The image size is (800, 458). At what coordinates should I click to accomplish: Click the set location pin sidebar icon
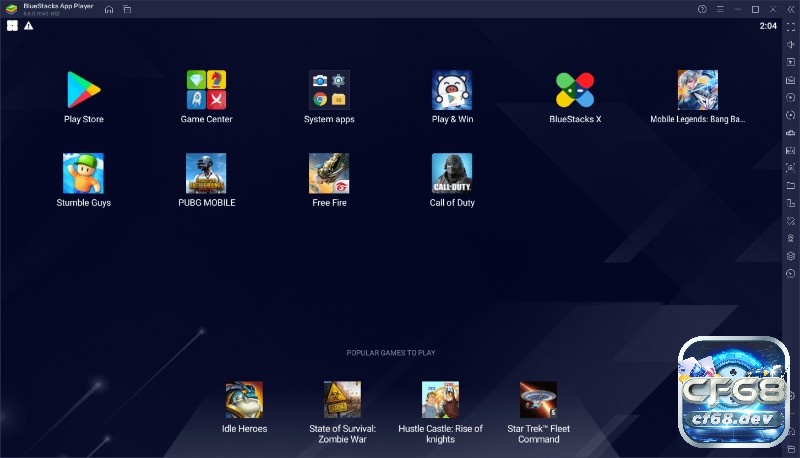pyautogui.click(x=791, y=238)
